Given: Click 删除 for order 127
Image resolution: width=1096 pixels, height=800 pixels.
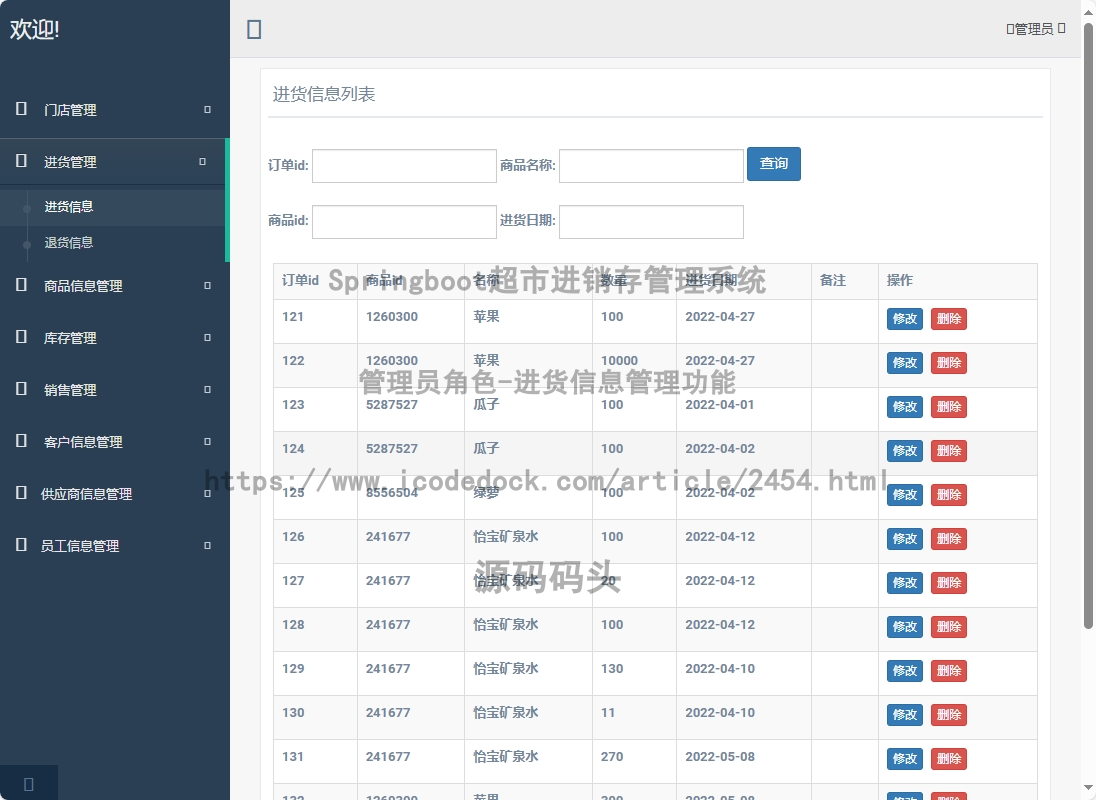Looking at the screenshot, I should pos(949,583).
